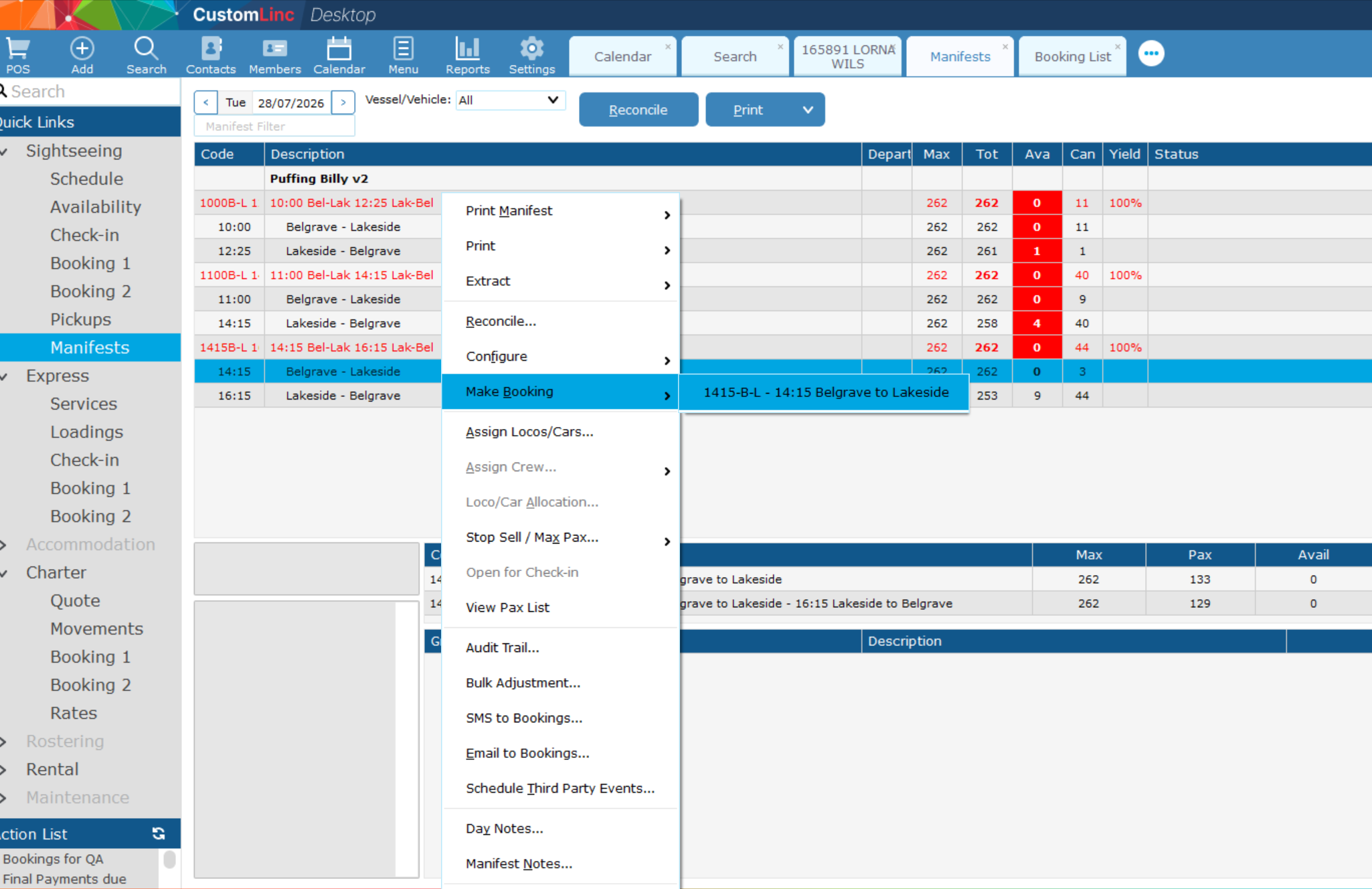Open Settings gear icon
1372x889 pixels.
tap(531, 54)
